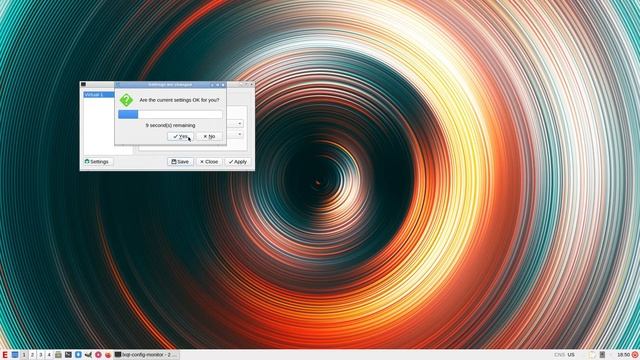
Task: Click the US keyboard layout indicator
Action: [x=571, y=355]
